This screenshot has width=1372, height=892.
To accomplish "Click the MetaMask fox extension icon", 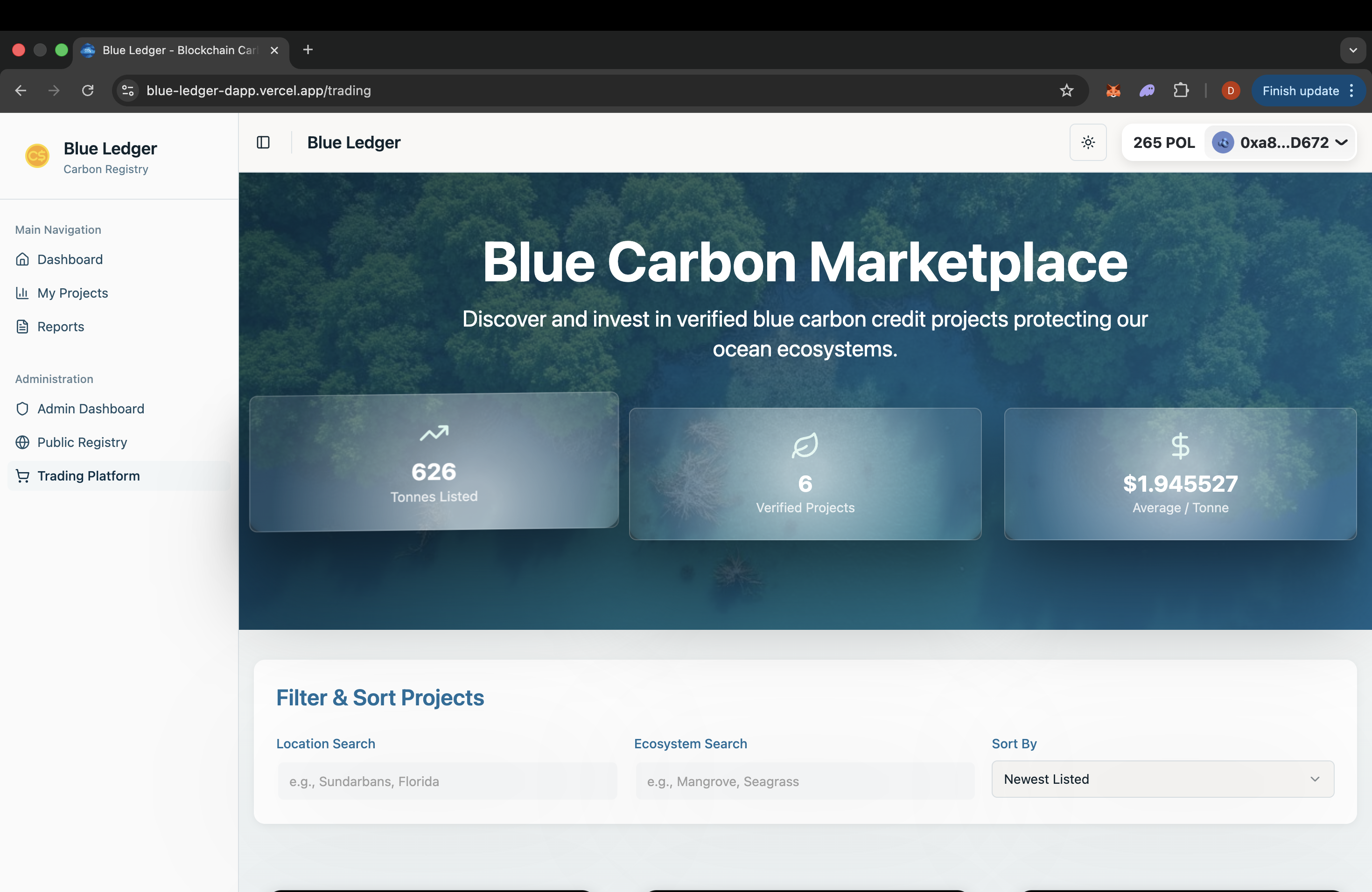I will 1113,91.
